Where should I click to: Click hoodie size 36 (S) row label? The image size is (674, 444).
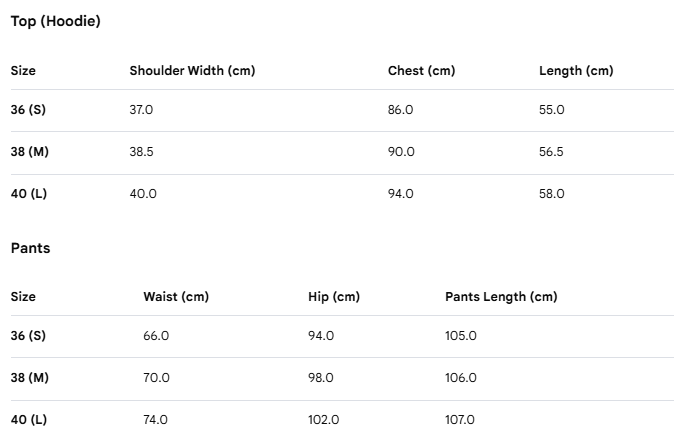pos(28,110)
